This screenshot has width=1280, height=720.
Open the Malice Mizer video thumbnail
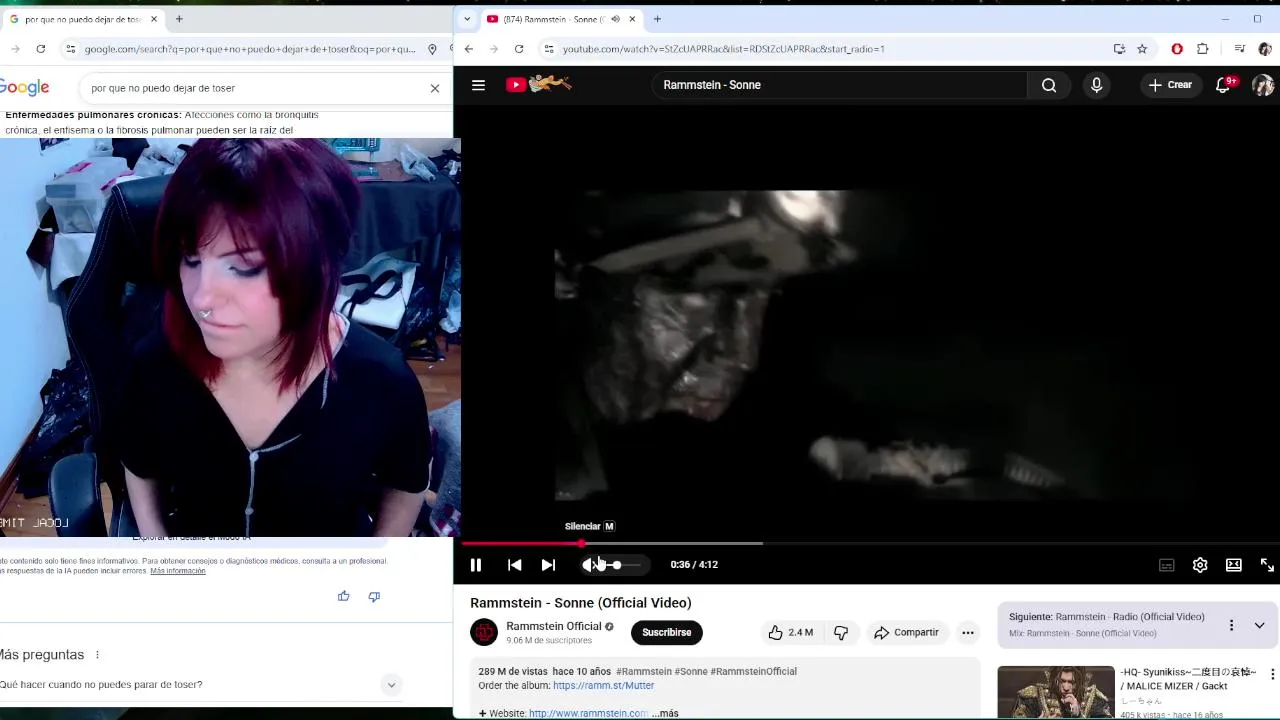(1056, 692)
